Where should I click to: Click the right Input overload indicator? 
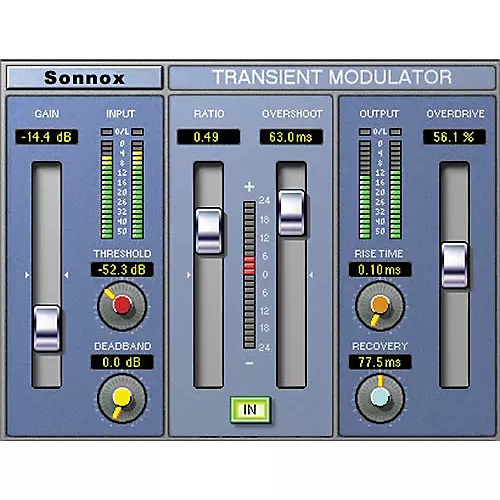click(138, 132)
